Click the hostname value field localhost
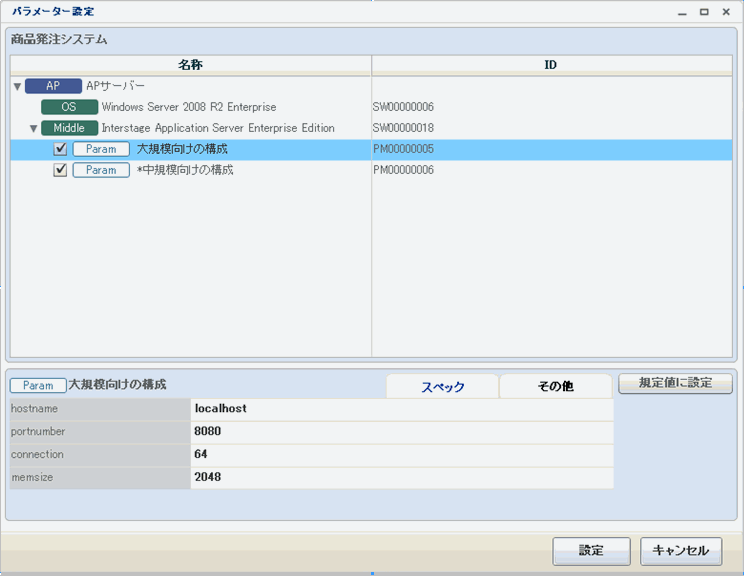Screen dimensions: 744x576 point(401,409)
